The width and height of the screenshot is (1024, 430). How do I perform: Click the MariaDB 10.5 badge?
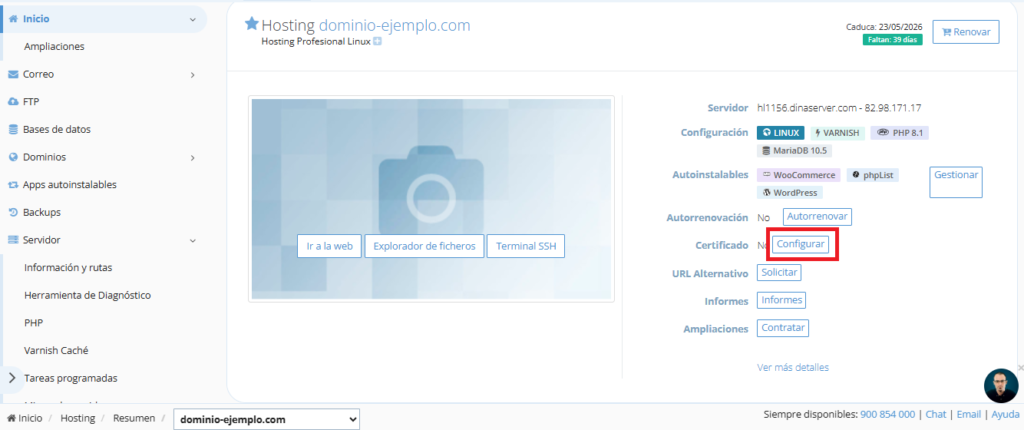pyautogui.click(x=794, y=151)
